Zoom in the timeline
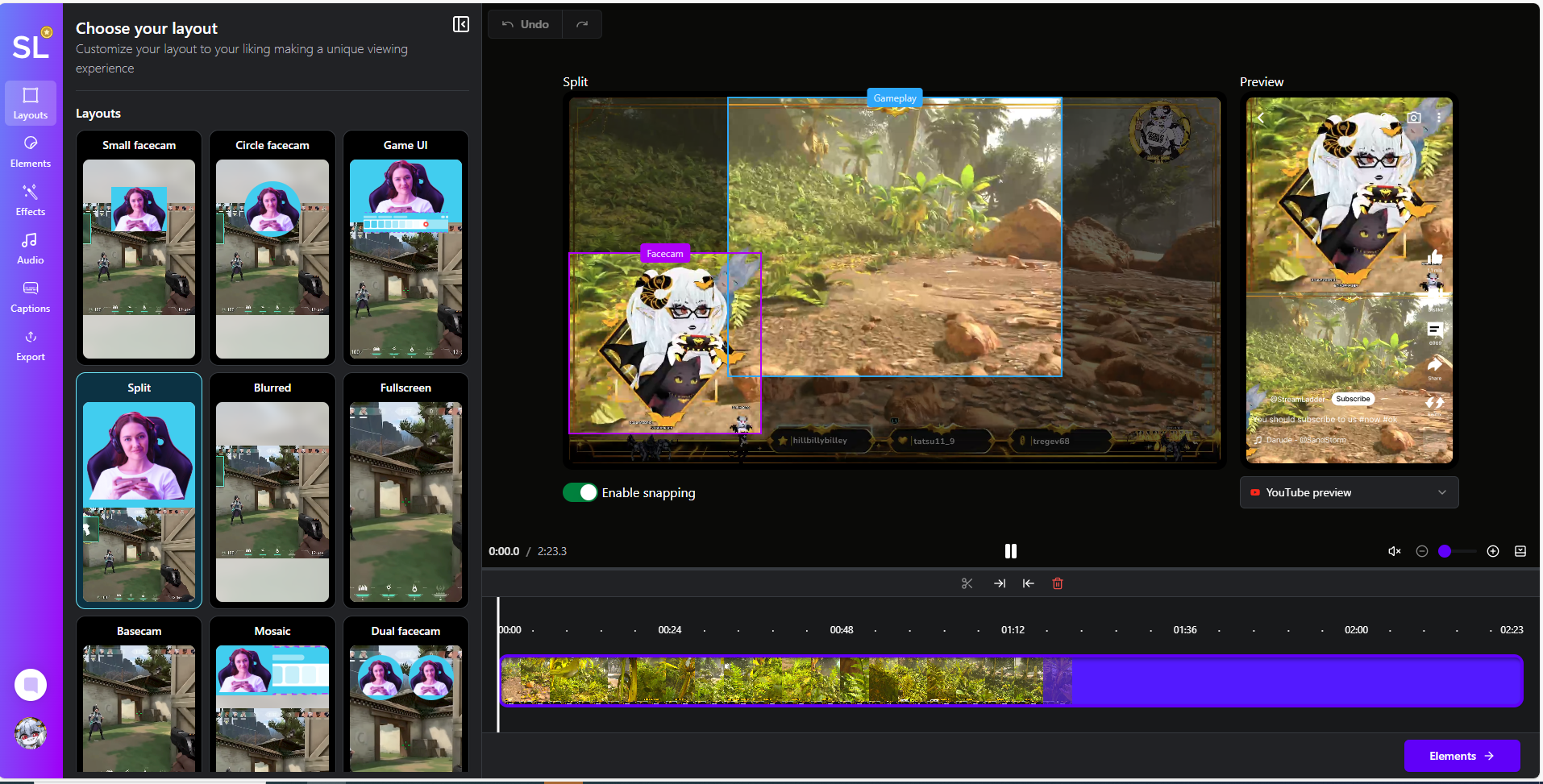 pyautogui.click(x=1493, y=551)
